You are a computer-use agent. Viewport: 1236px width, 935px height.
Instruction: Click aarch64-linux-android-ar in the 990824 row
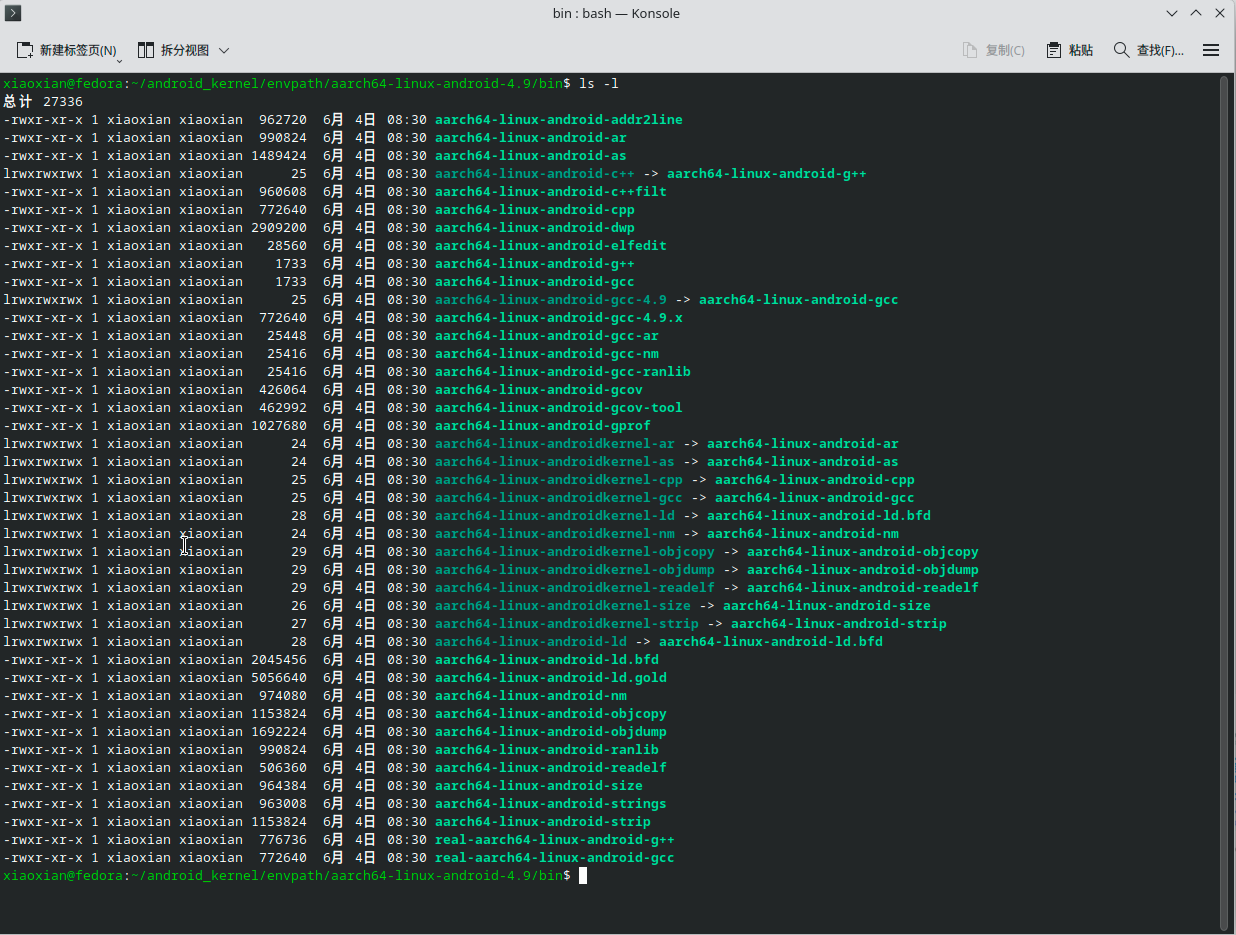coord(531,138)
